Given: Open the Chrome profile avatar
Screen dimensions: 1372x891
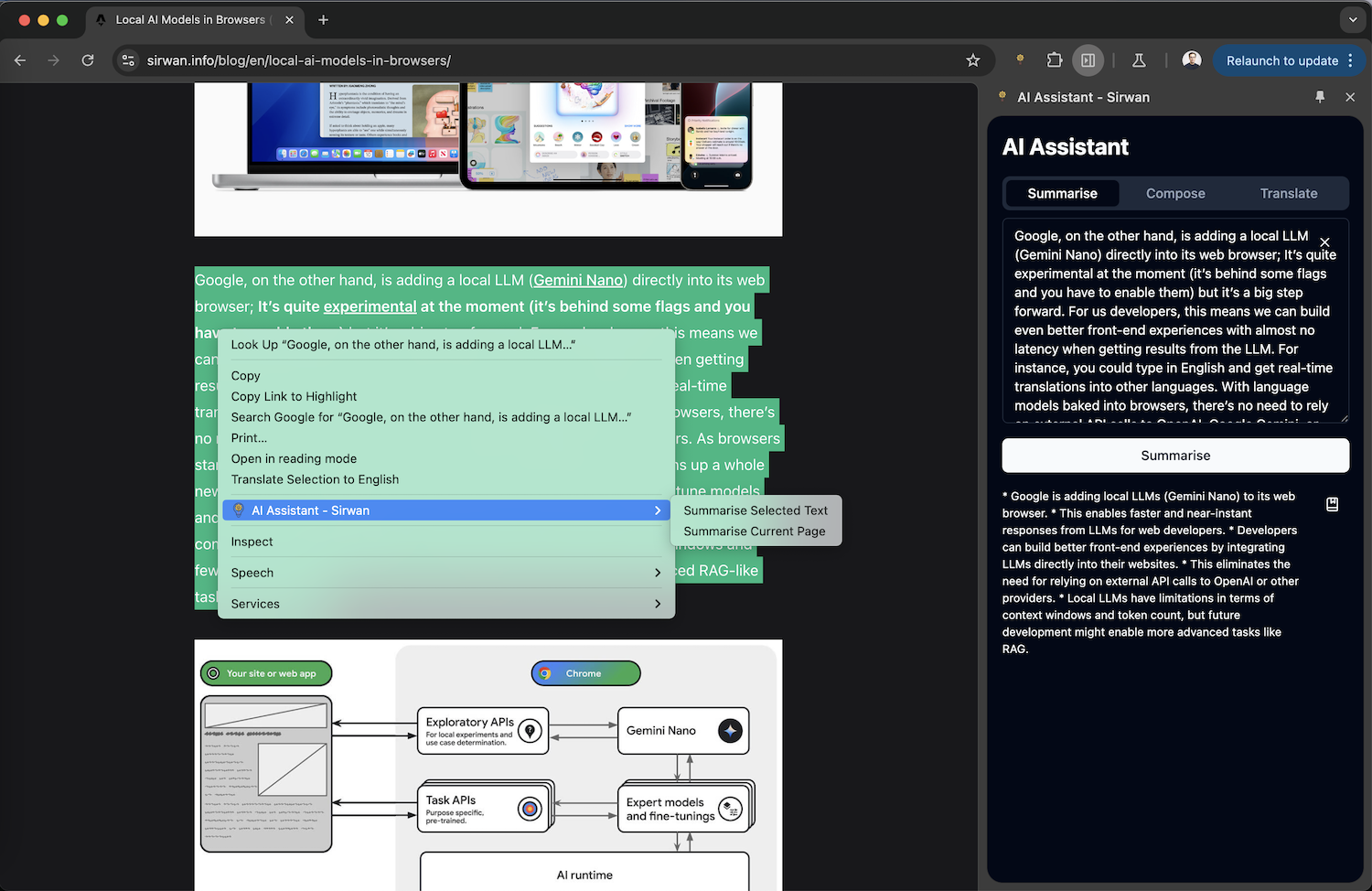Looking at the screenshot, I should (x=1192, y=60).
